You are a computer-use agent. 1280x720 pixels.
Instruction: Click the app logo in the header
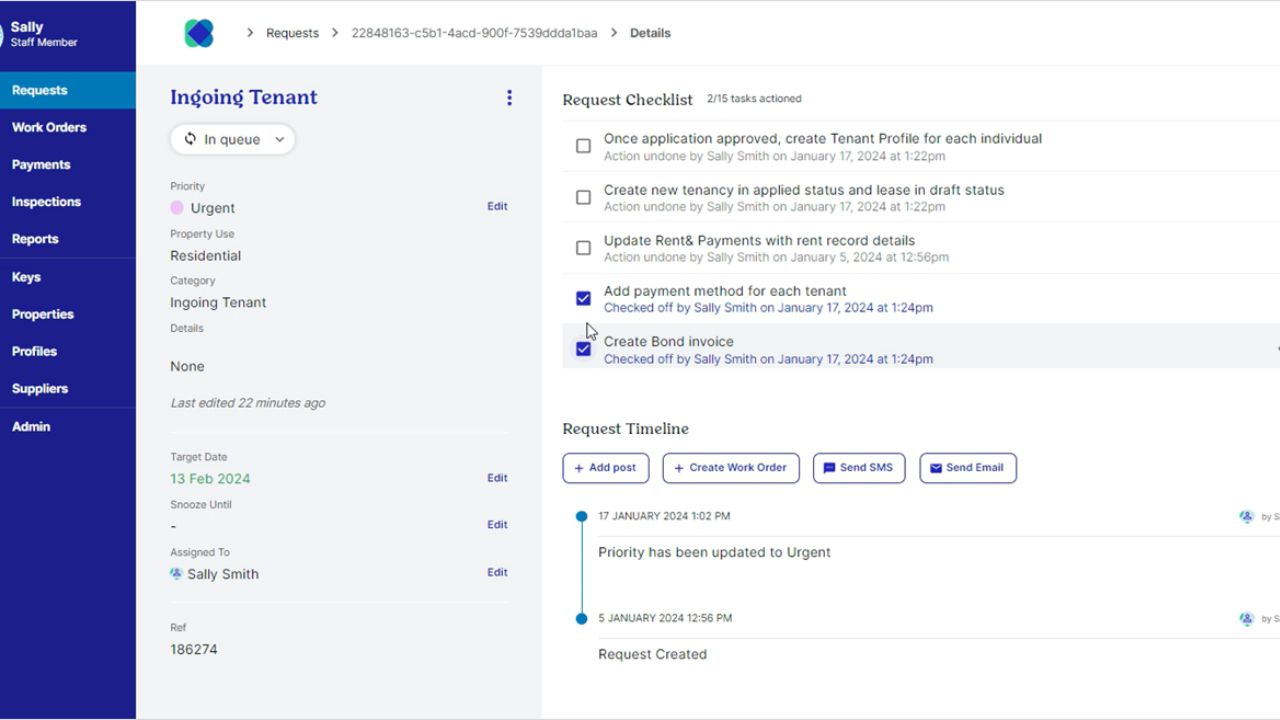199,33
